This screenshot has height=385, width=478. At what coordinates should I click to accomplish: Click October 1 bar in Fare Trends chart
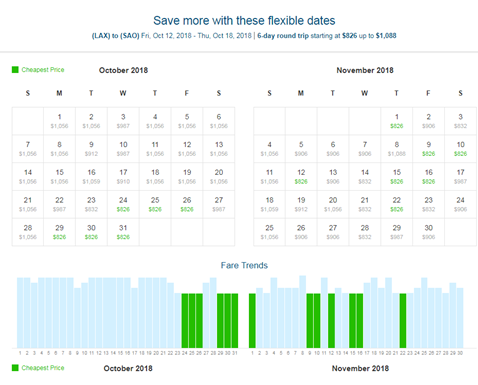click(20, 313)
